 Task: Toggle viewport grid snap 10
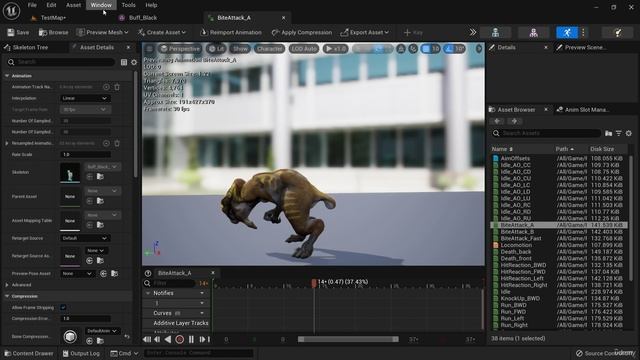tap(431, 49)
